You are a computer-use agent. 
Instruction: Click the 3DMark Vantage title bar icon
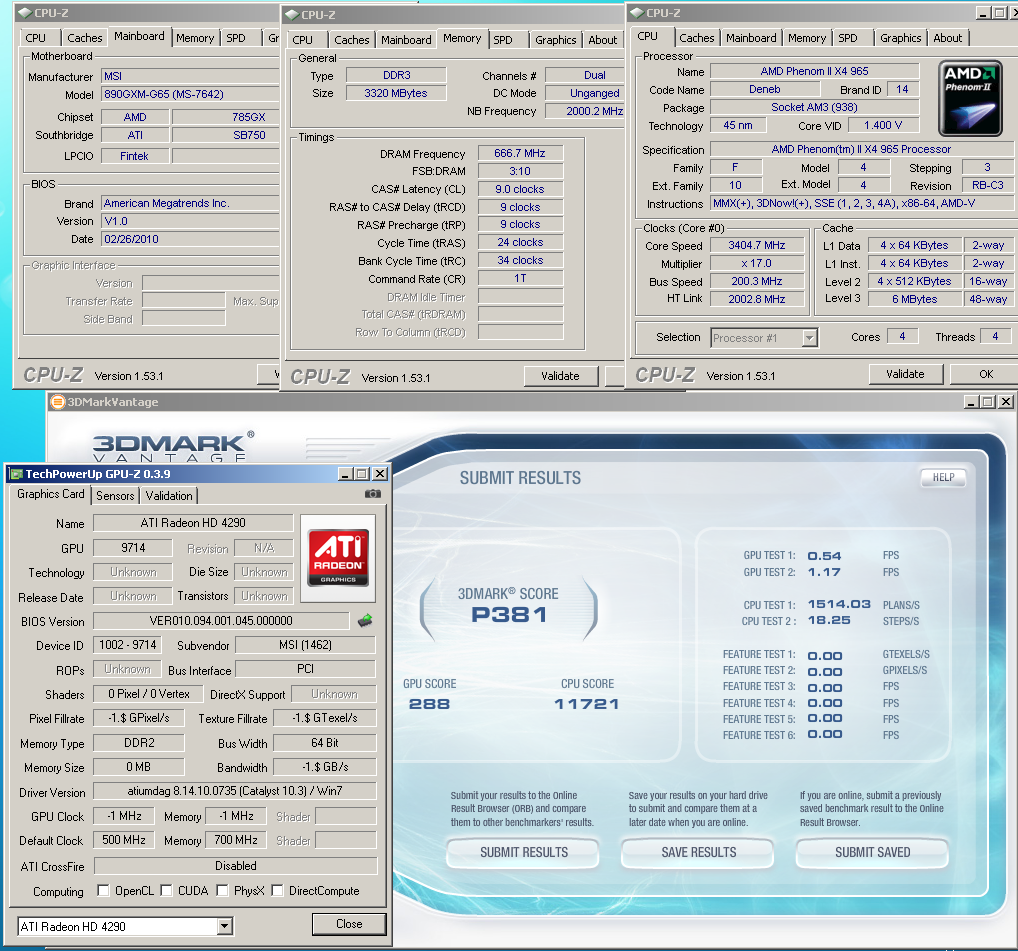pos(58,402)
